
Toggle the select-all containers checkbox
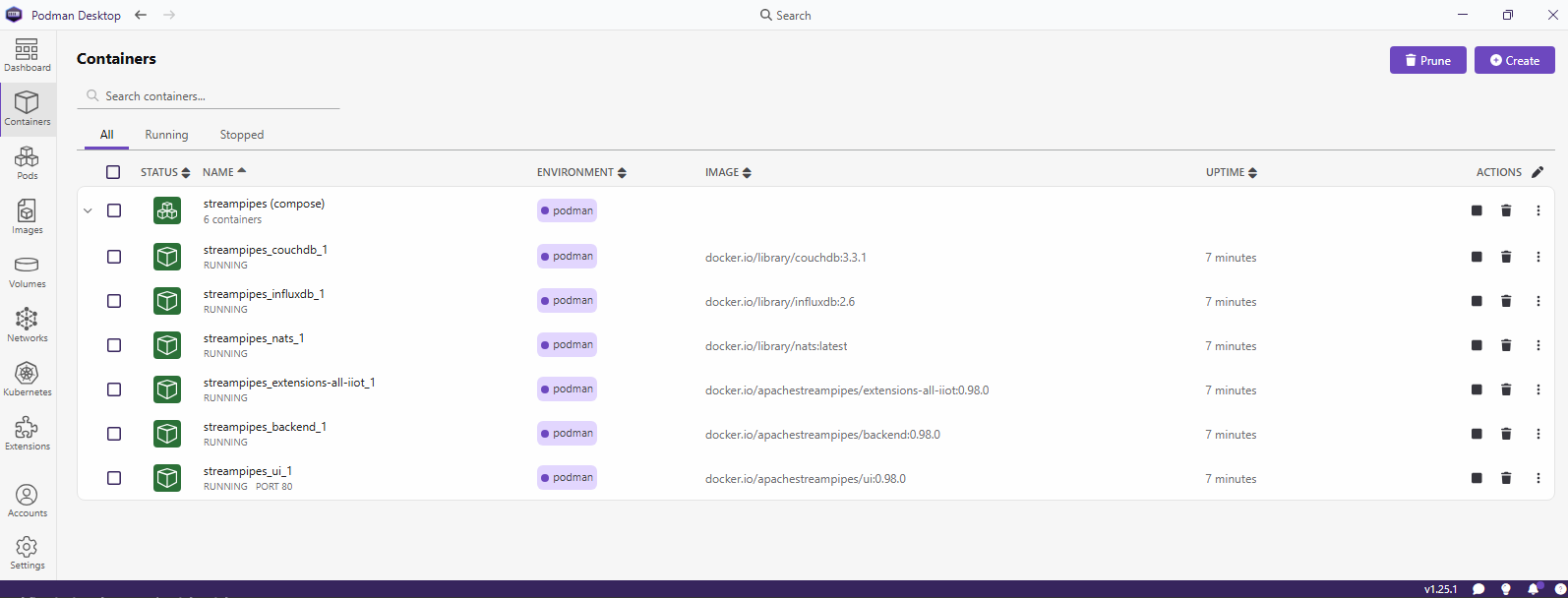pos(113,172)
